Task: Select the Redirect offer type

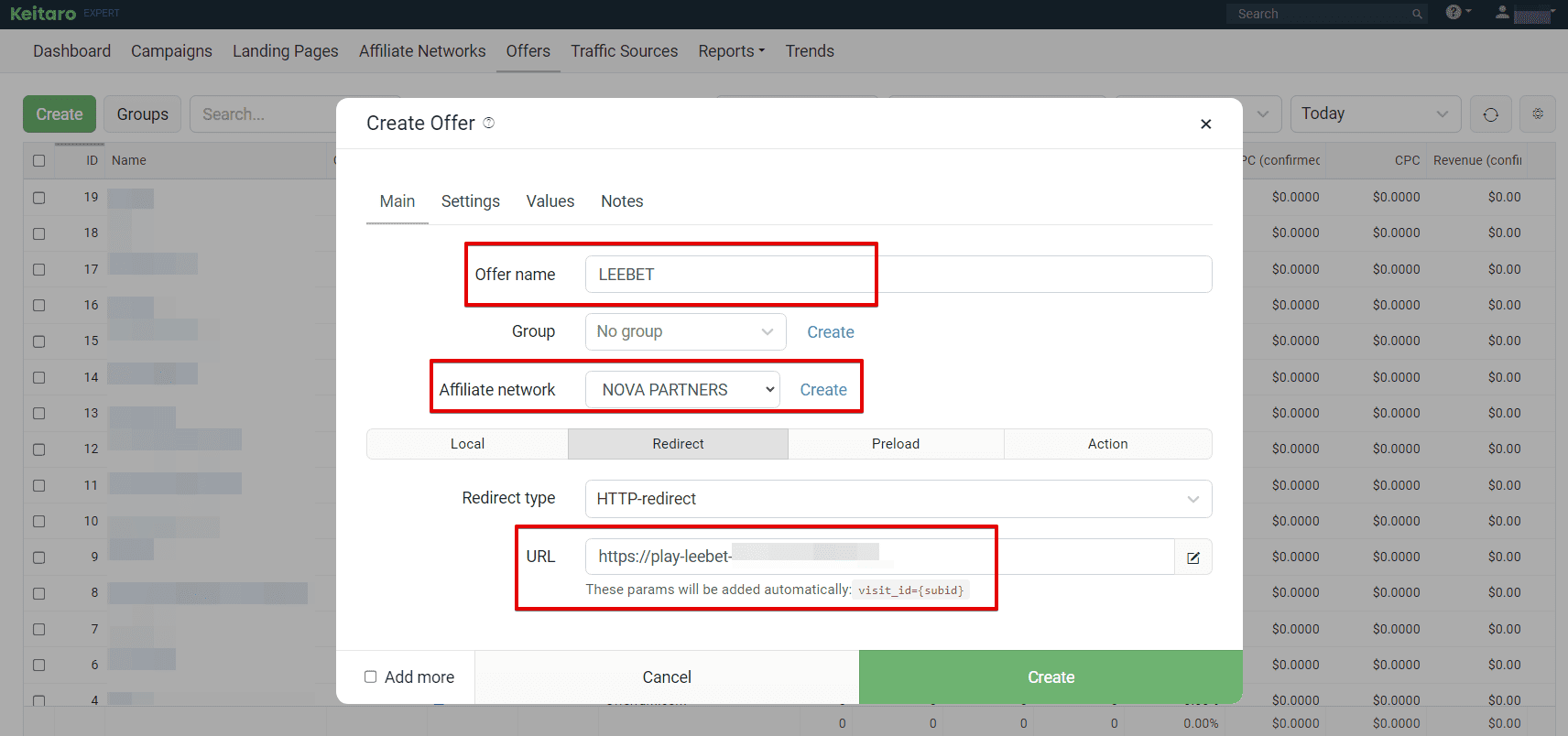Action: coord(678,444)
